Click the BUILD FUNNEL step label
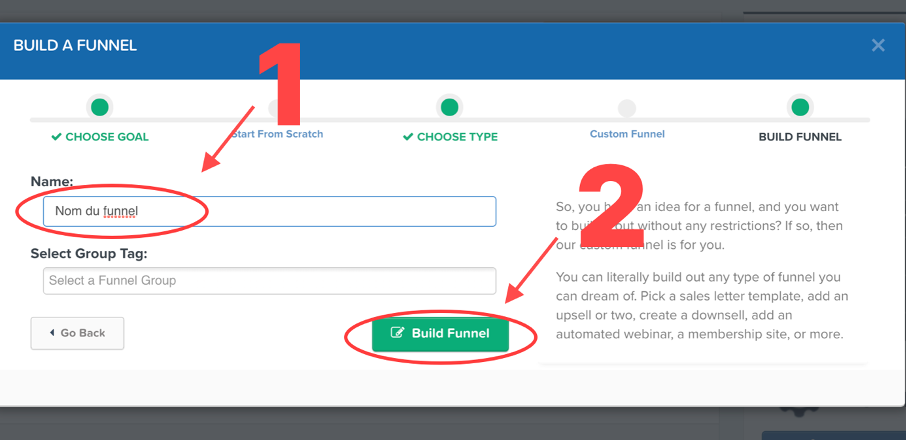 [x=800, y=137]
